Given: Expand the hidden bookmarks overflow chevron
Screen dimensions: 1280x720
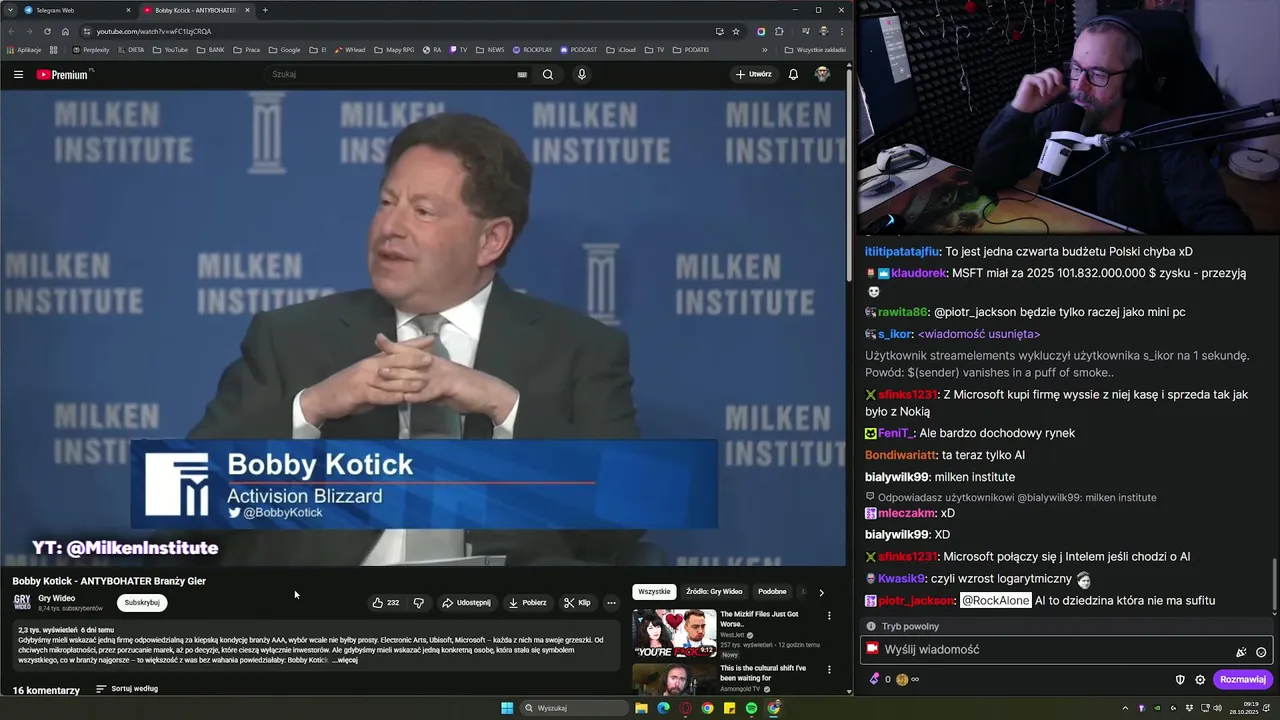Looking at the screenshot, I should click(765, 50).
